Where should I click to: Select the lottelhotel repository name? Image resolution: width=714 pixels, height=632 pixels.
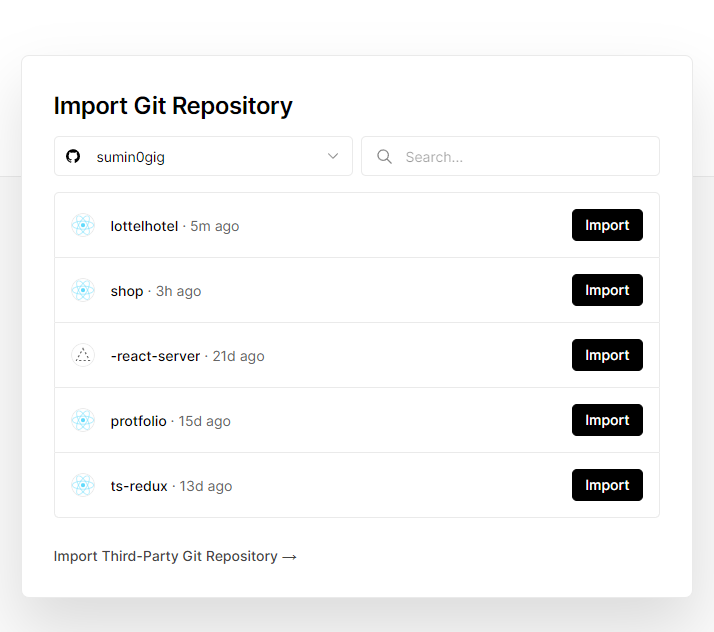144,226
